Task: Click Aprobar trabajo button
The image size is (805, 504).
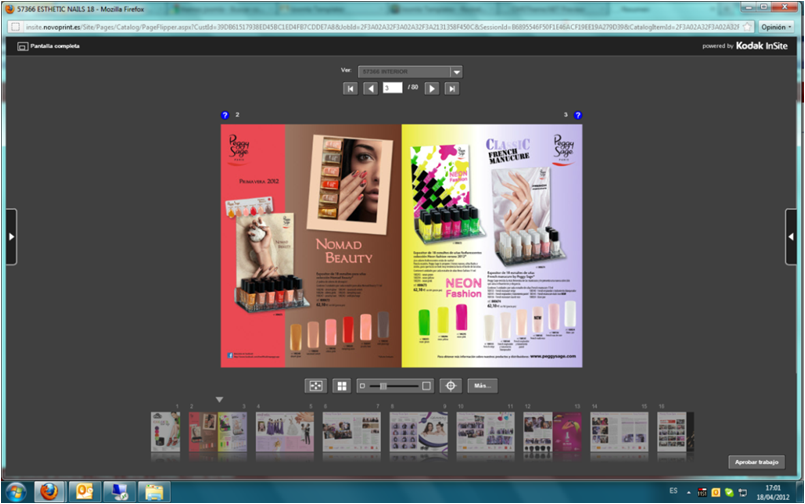Action: [x=756, y=462]
